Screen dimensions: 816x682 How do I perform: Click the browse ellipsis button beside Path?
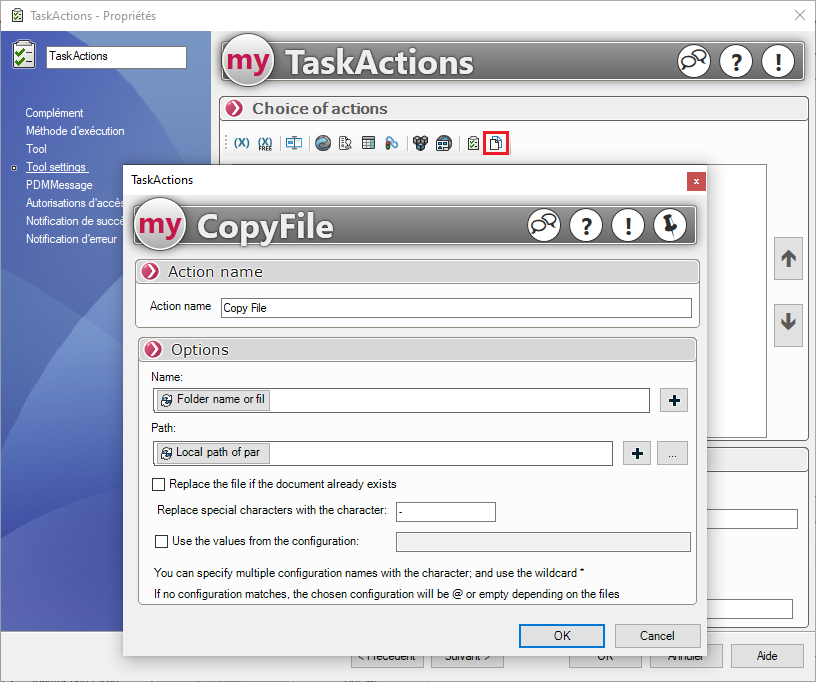coord(672,454)
